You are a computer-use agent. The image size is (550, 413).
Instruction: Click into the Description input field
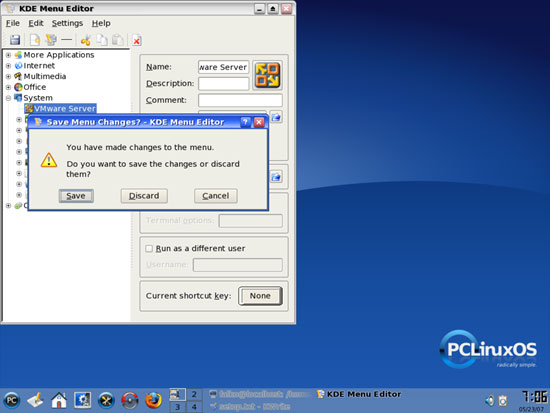click(223, 84)
